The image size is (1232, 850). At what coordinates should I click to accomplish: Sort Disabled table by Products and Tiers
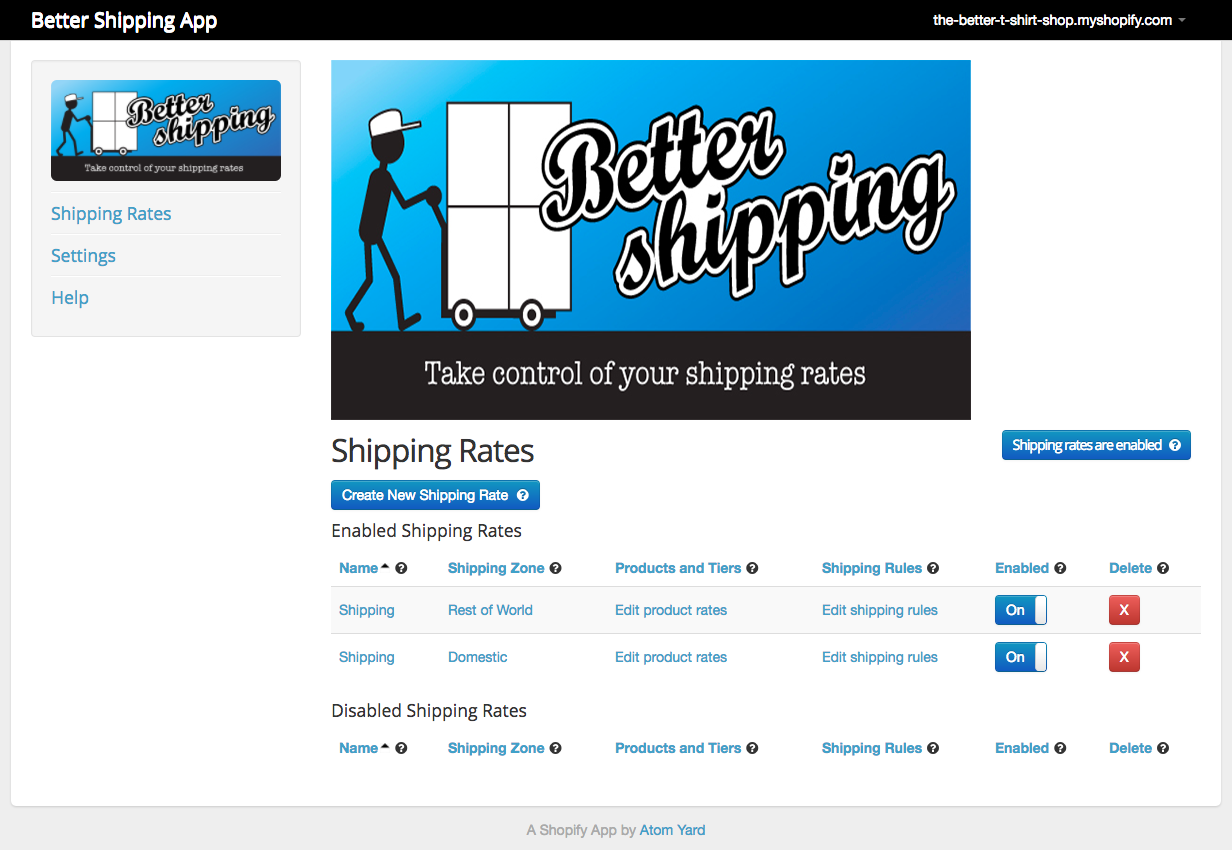click(x=678, y=748)
